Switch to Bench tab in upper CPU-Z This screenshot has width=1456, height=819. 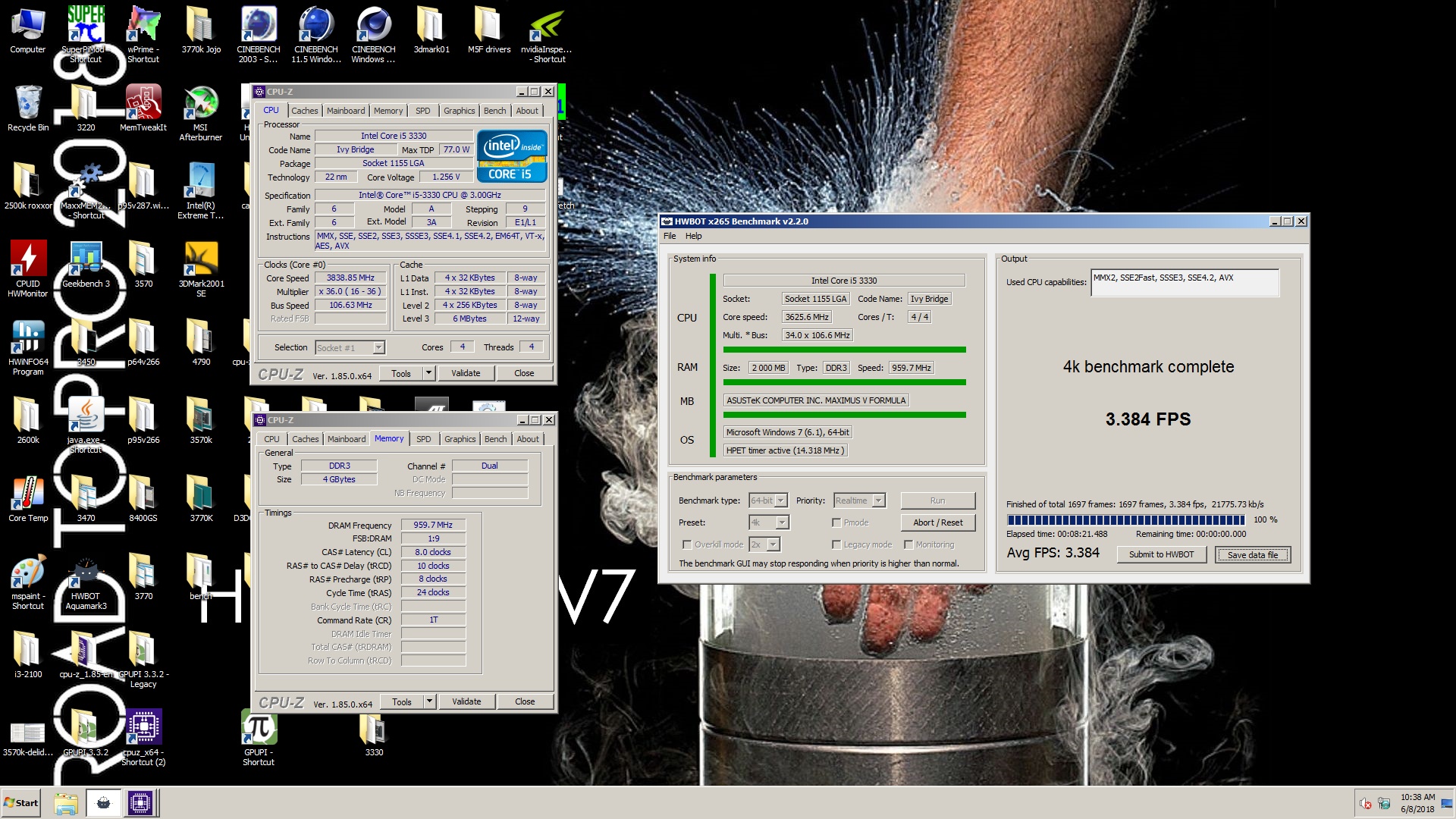coord(495,111)
